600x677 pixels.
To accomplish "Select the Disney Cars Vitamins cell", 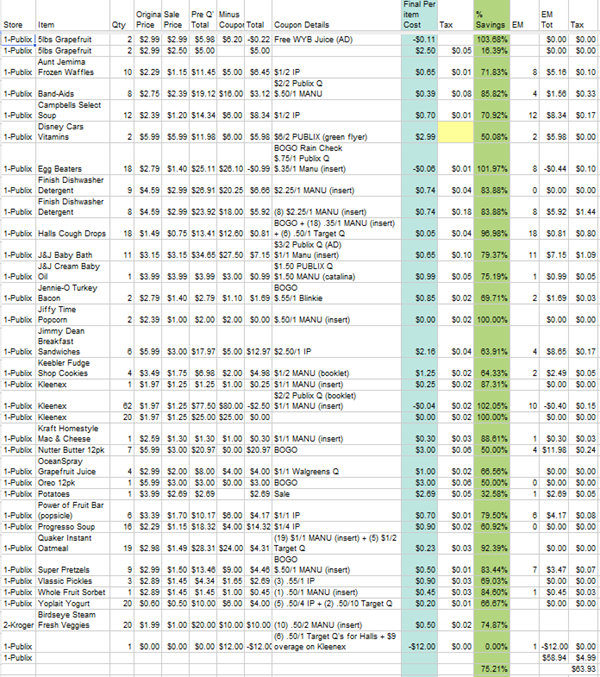I will [x=73, y=132].
